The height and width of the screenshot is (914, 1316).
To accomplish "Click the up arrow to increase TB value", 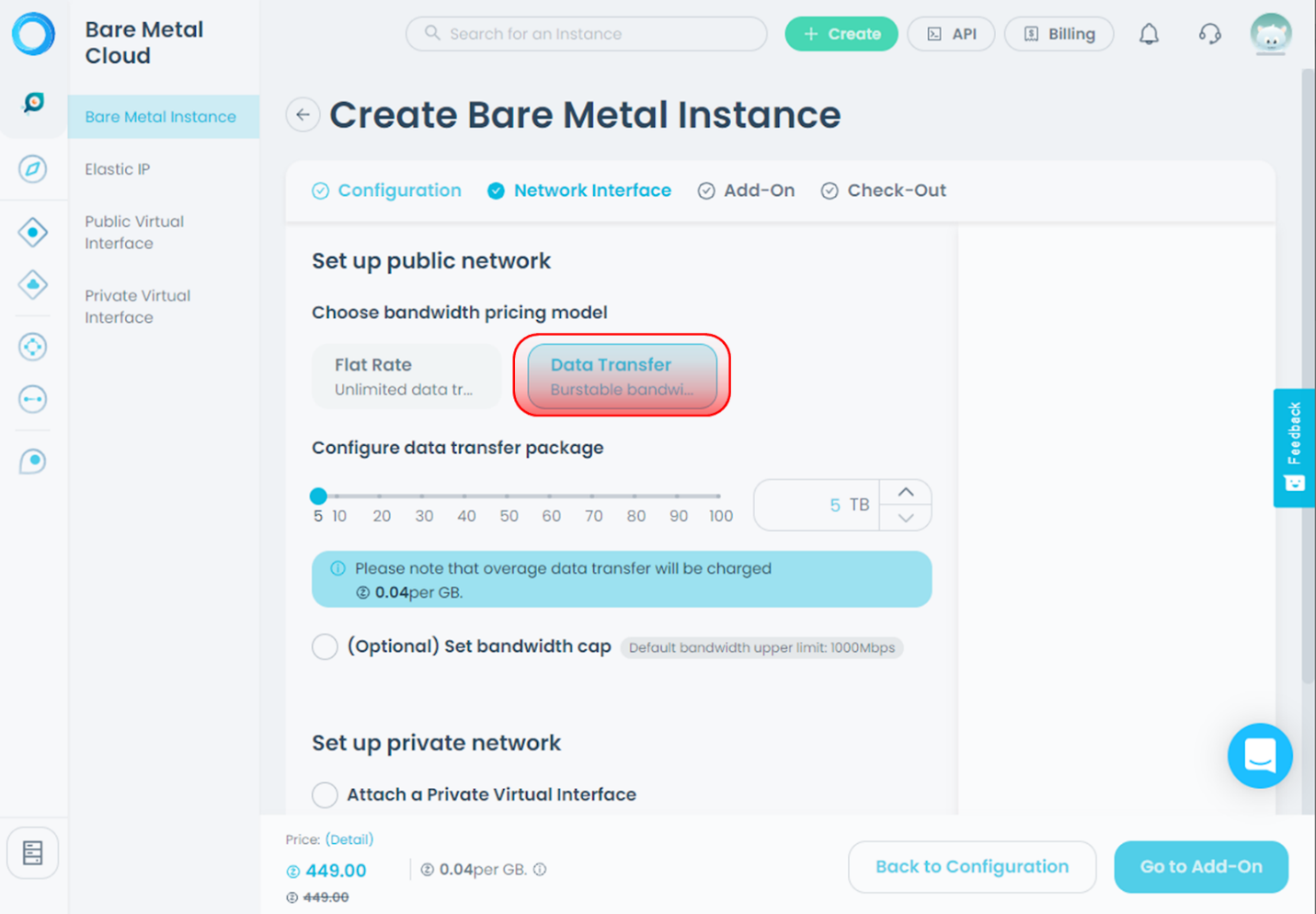I will click(905, 491).
